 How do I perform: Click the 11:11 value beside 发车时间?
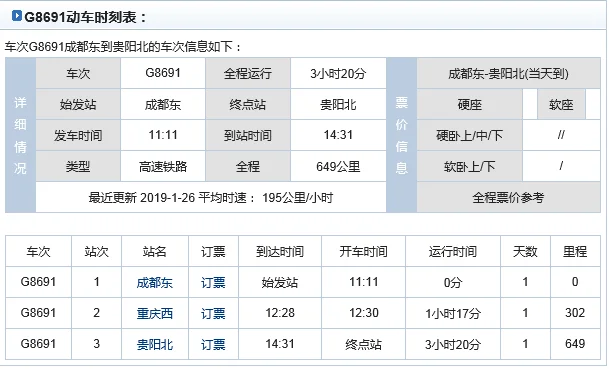coord(163,135)
